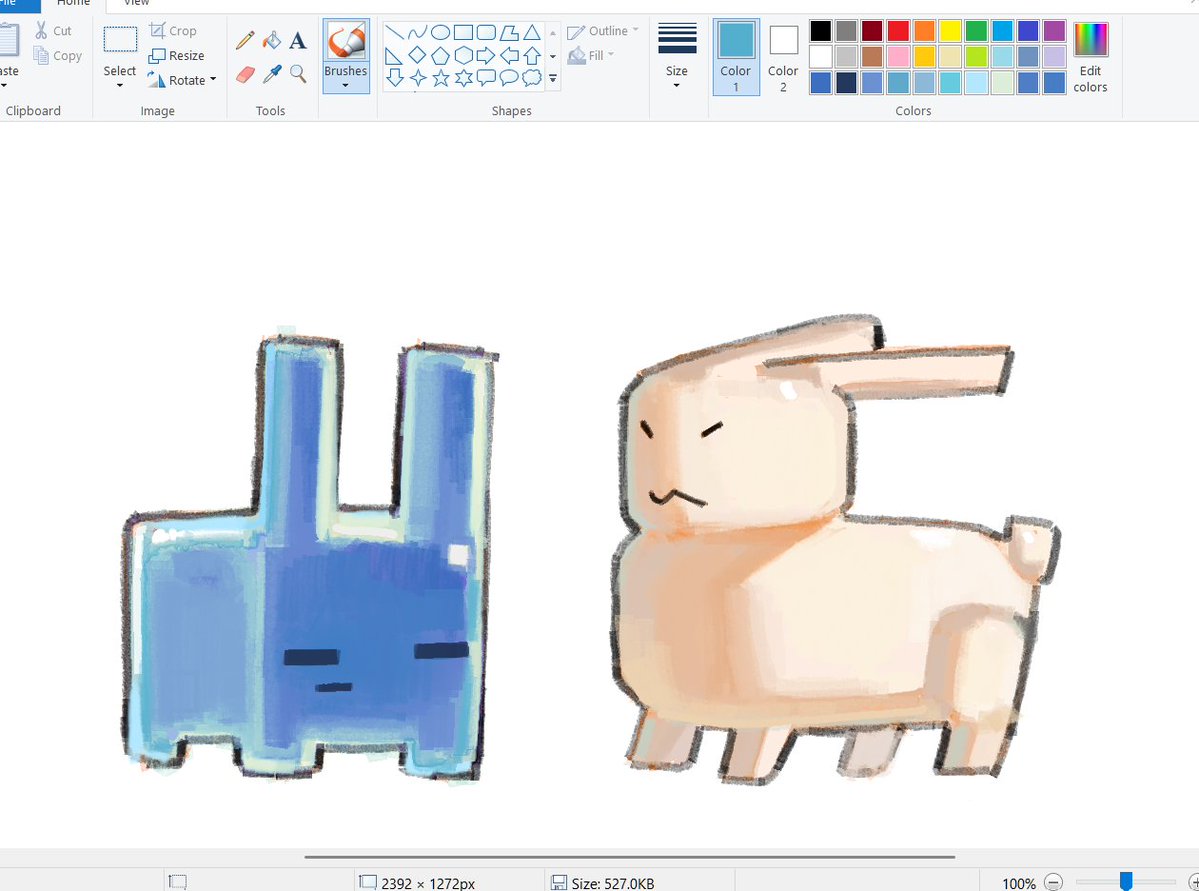Activate the Eraser tool
Image resolution: width=1199 pixels, height=891 pixels.
(x=245, y=74)
